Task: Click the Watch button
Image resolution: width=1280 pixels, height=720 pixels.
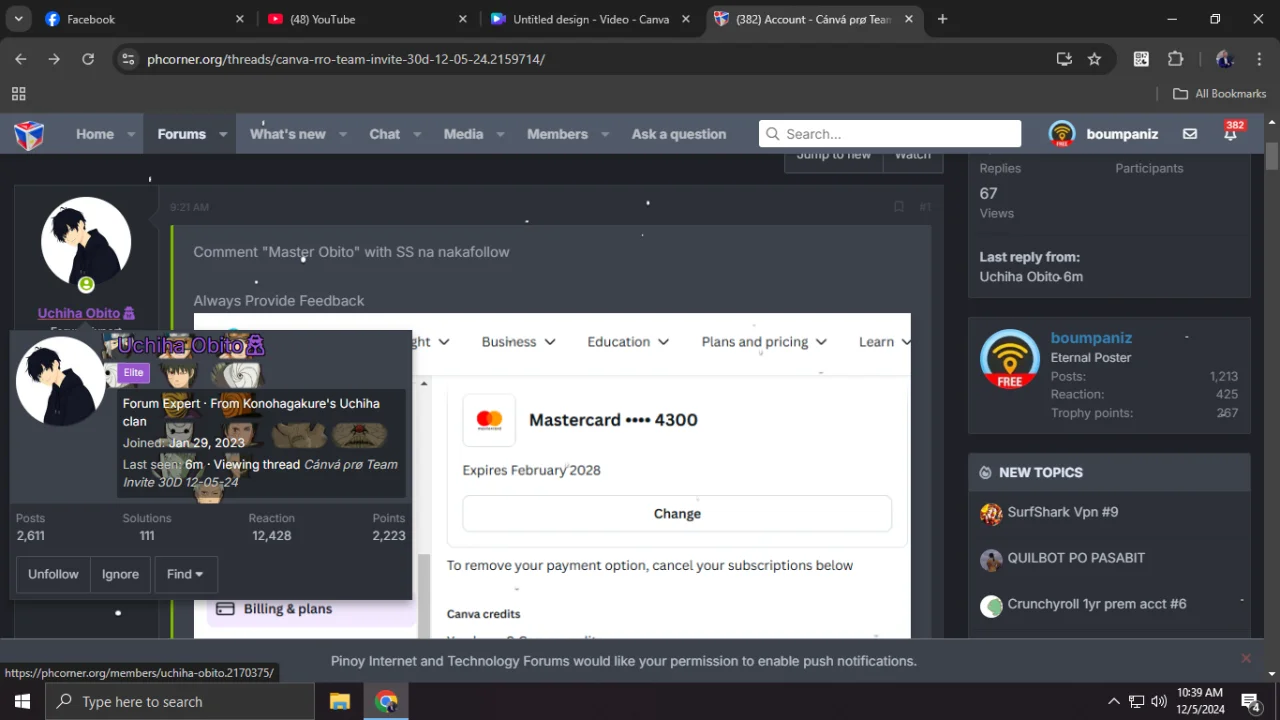Action: pyautogui.click(x=912, y=157)
